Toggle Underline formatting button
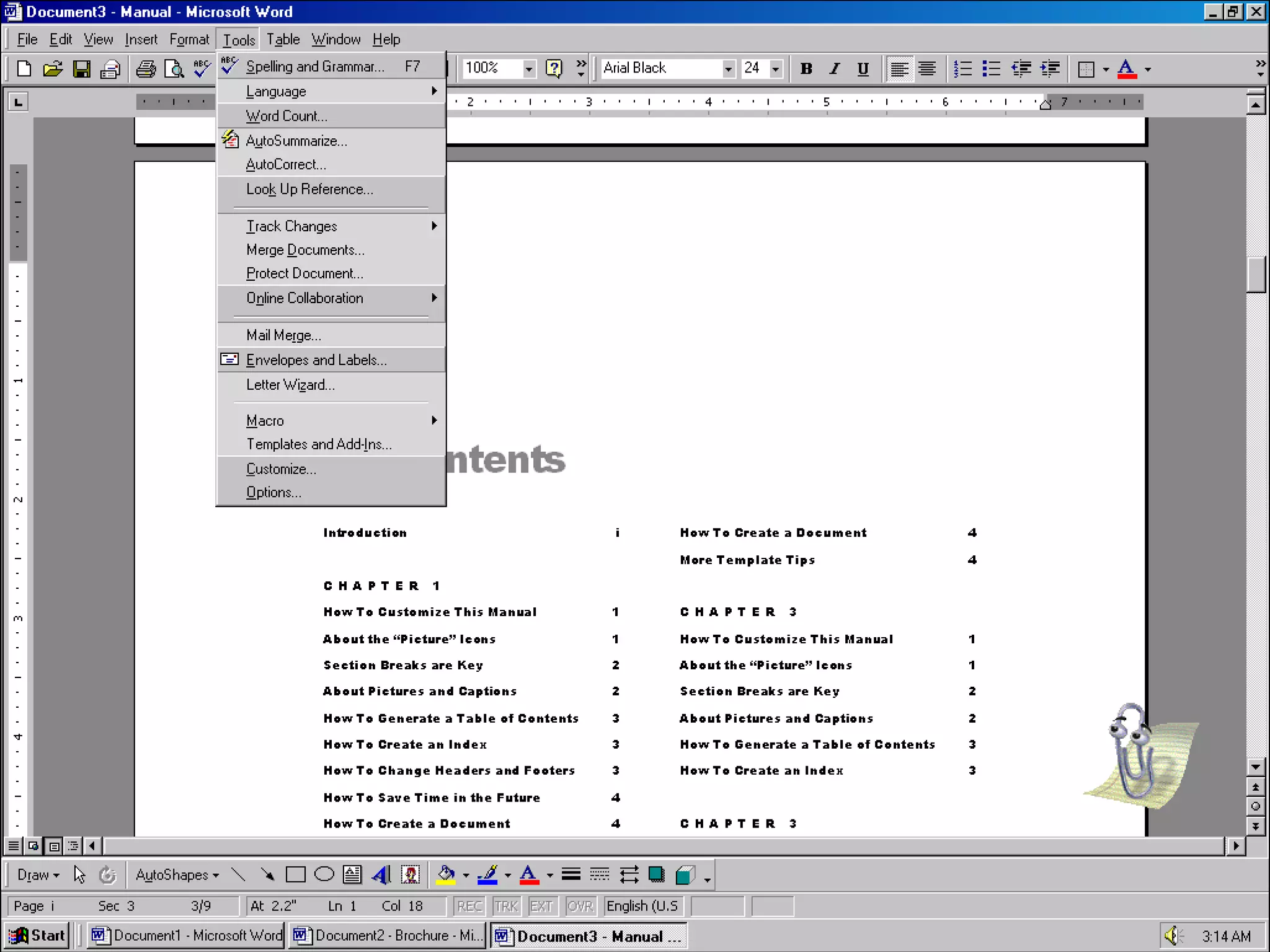This screenshot has height=952, width=1270. [x=863, y=69]
